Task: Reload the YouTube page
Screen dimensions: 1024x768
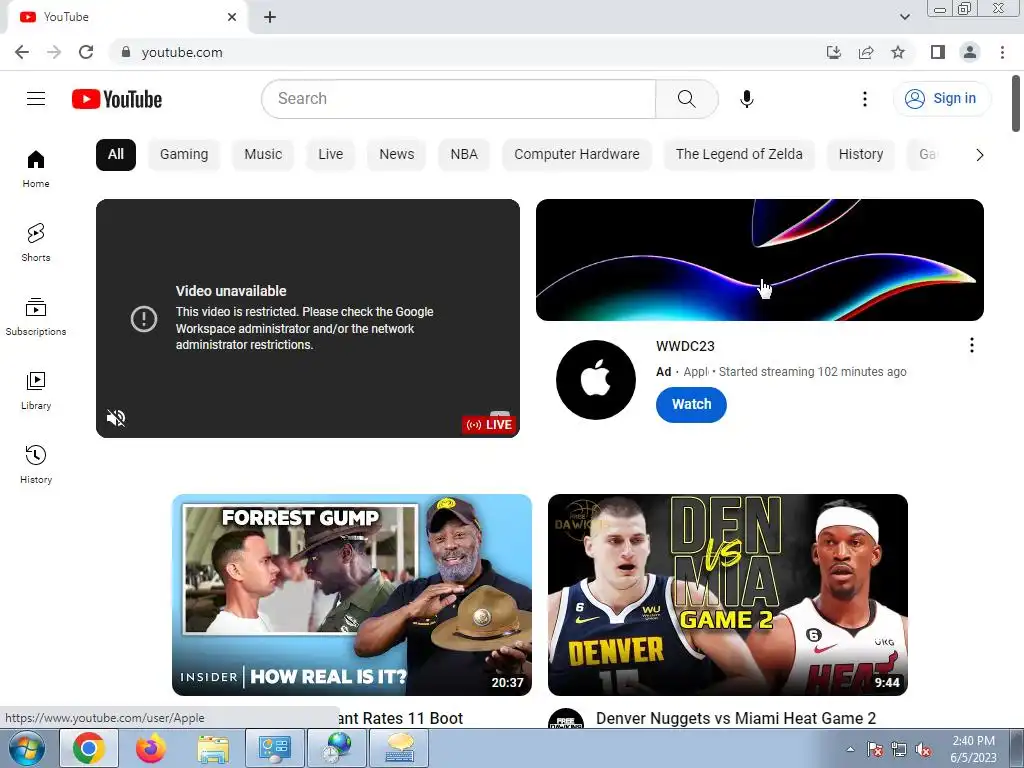Action: point(86,52)
